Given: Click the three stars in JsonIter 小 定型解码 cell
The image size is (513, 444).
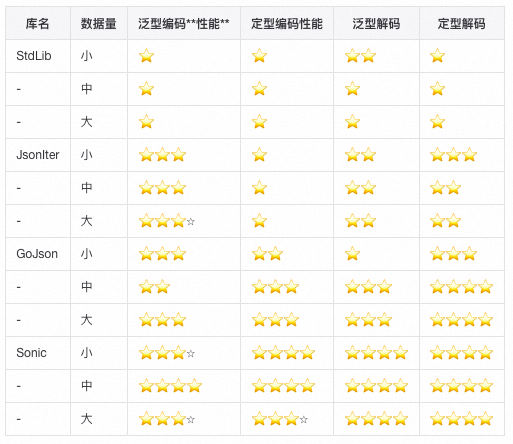Looking at the screenshot, I should tap(454, 155).
